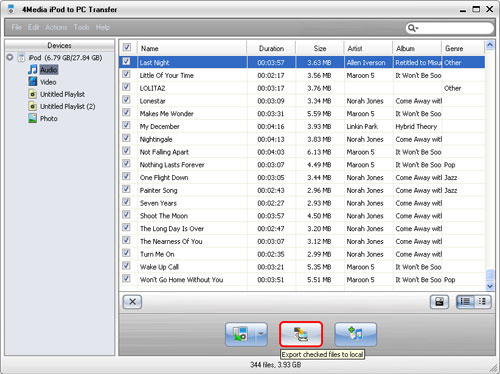
Task: Select the Audio node in Devices
Action: click(x=49, y=70)
